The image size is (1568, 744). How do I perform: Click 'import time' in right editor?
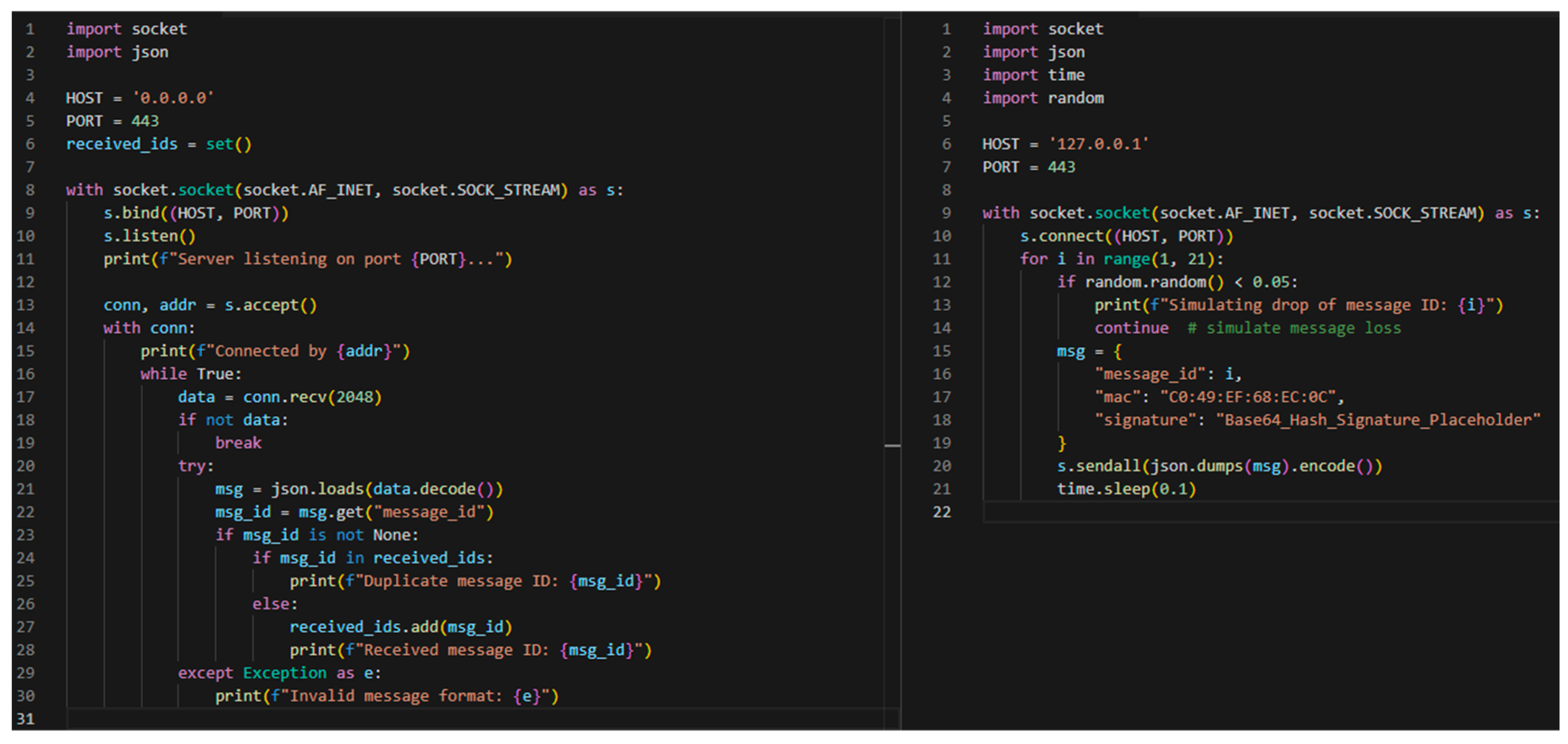(x=1033, y=75)
